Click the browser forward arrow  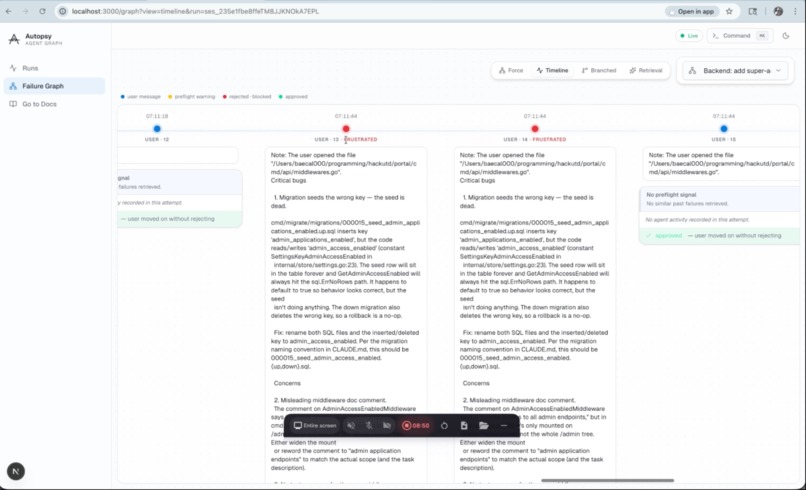(x=25, y=11)
